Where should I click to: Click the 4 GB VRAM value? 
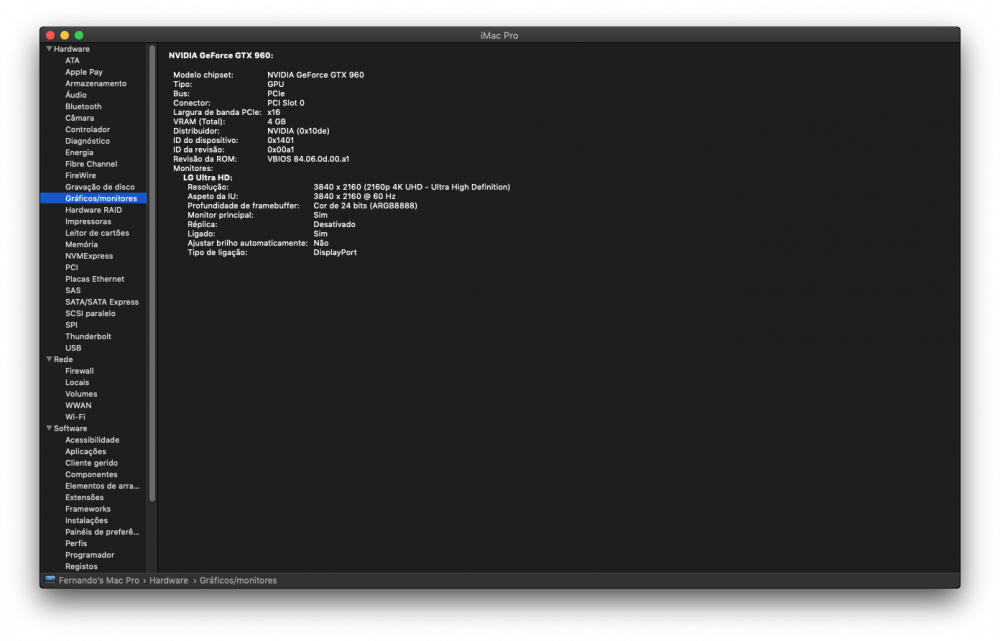tap(276, 121)
